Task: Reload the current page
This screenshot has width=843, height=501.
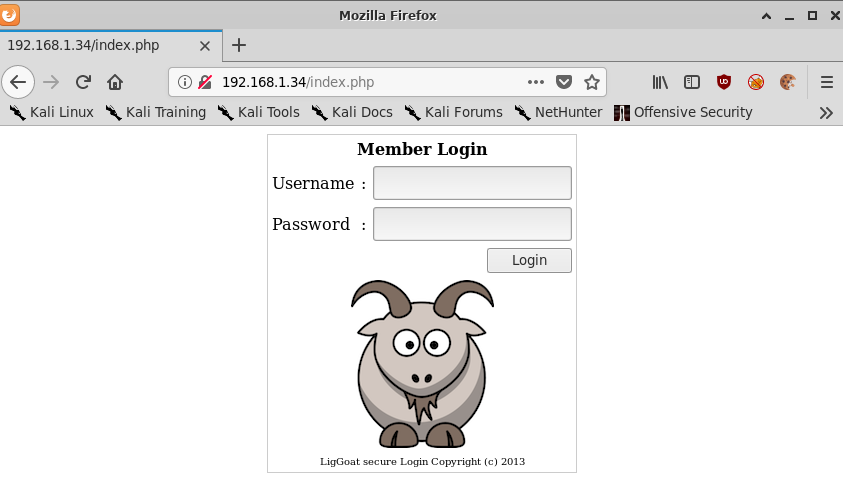Action: point(84,82)
